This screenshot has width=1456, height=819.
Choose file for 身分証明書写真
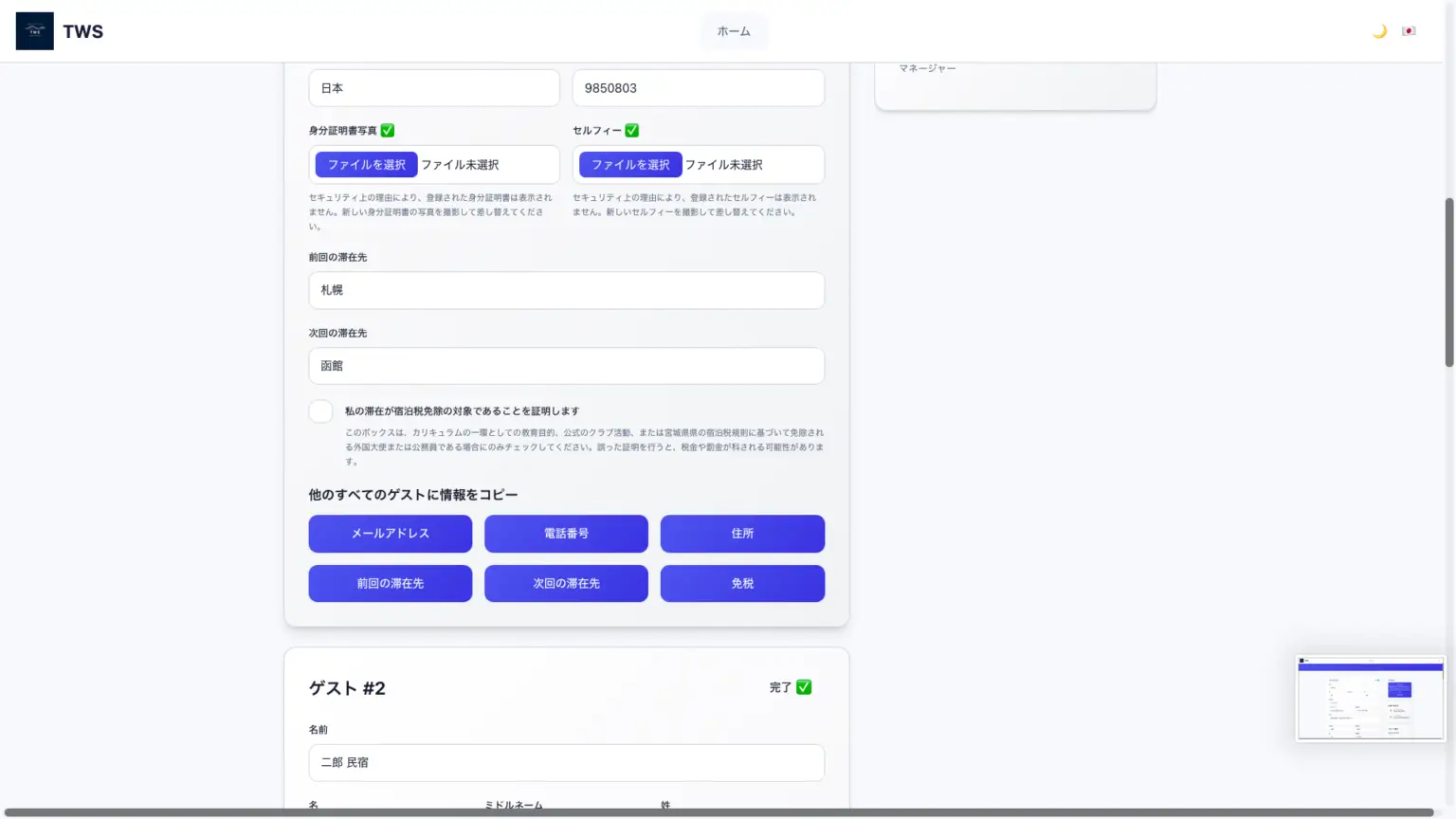[367, 165]
